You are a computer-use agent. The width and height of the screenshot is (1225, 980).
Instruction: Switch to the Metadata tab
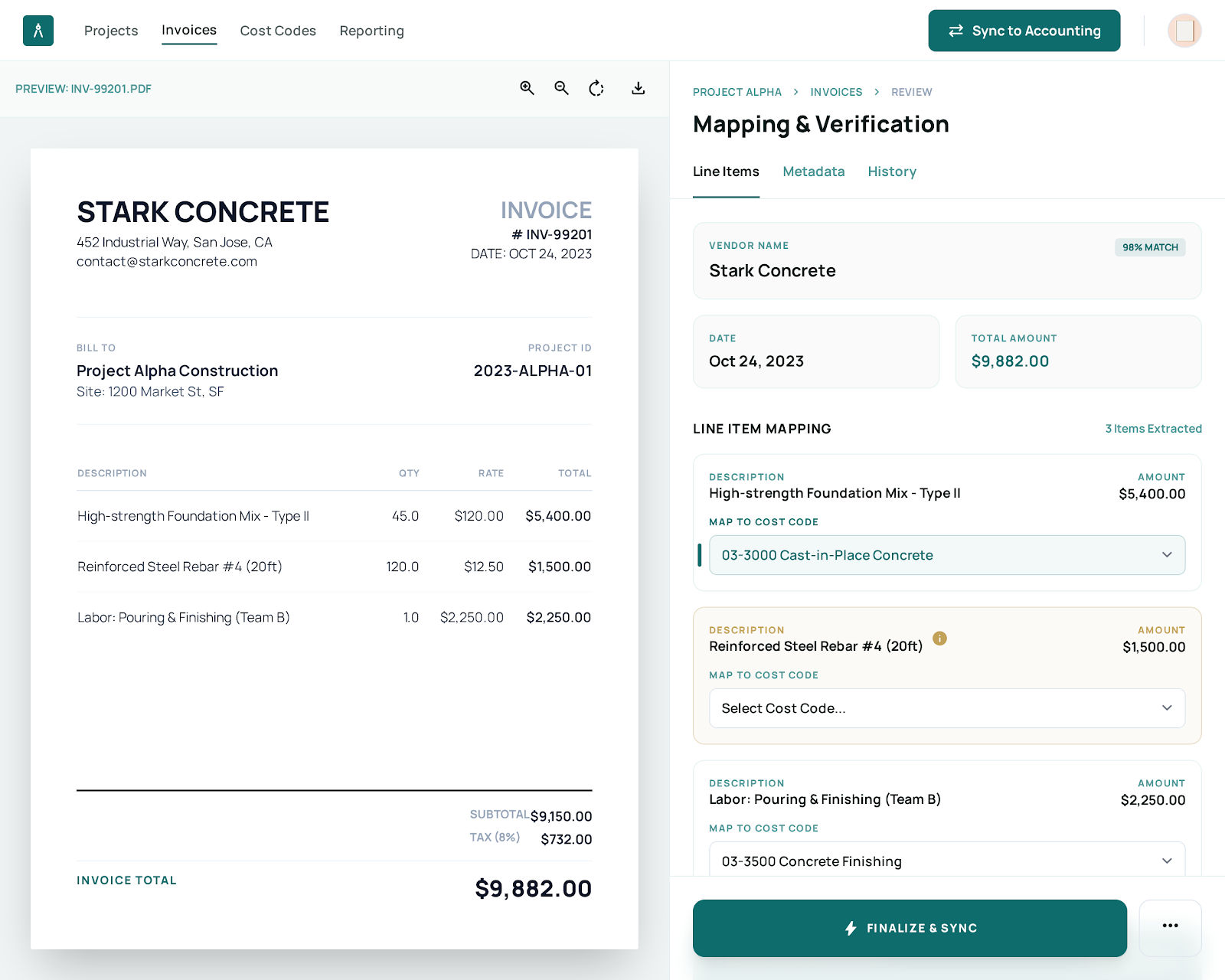point(813,171)
